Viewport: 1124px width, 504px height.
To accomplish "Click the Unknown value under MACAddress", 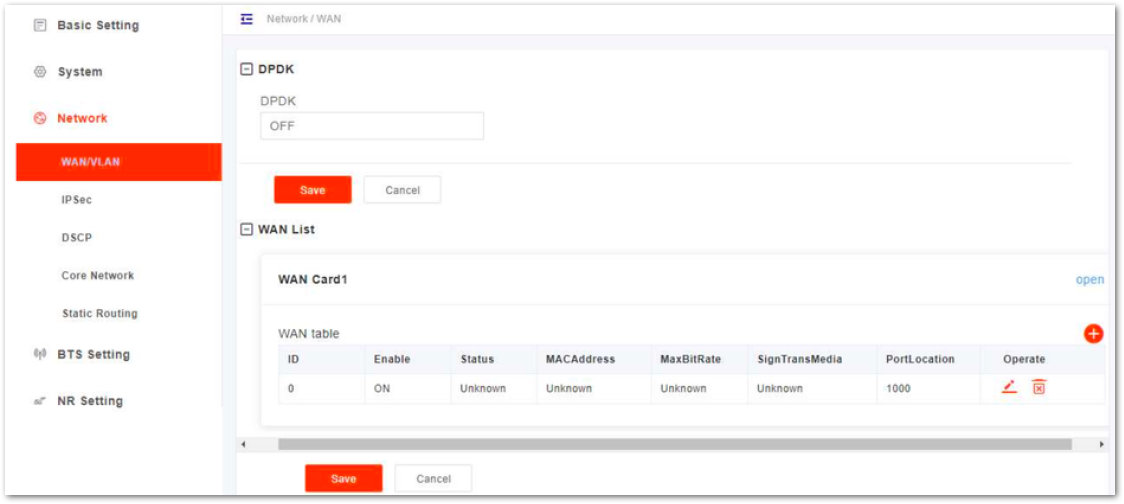I will (568, 389).
